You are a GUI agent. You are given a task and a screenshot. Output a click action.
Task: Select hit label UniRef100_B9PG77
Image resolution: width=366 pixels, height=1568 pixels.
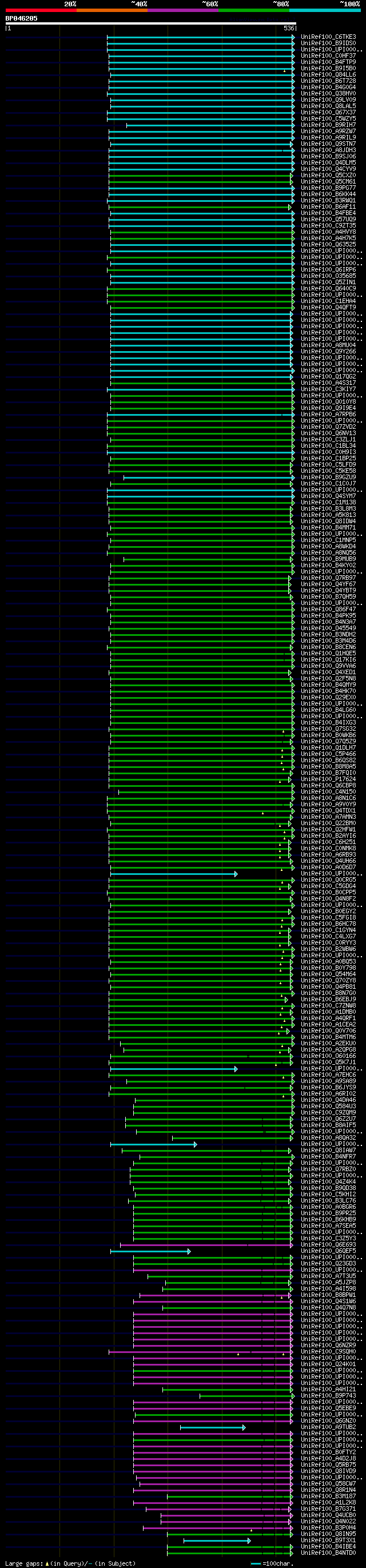point(328,188)
